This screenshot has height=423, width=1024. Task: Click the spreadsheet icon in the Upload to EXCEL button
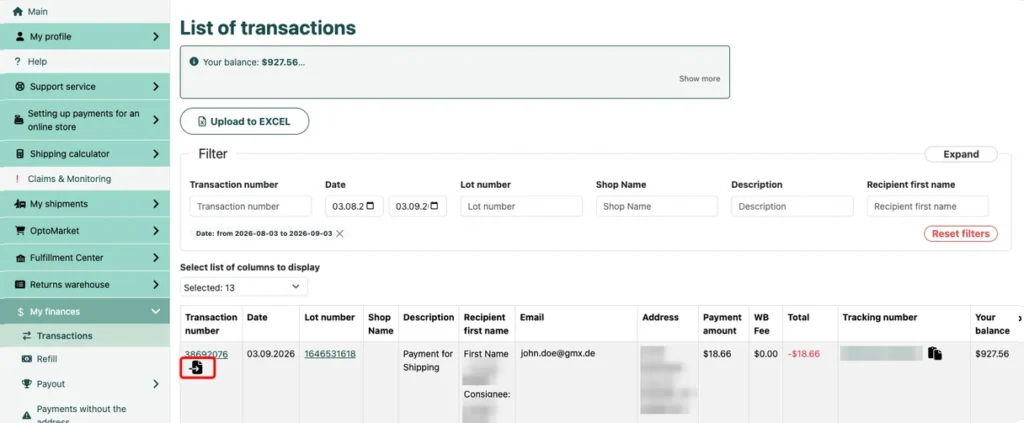pyautogui.click(x=202, y=121)
